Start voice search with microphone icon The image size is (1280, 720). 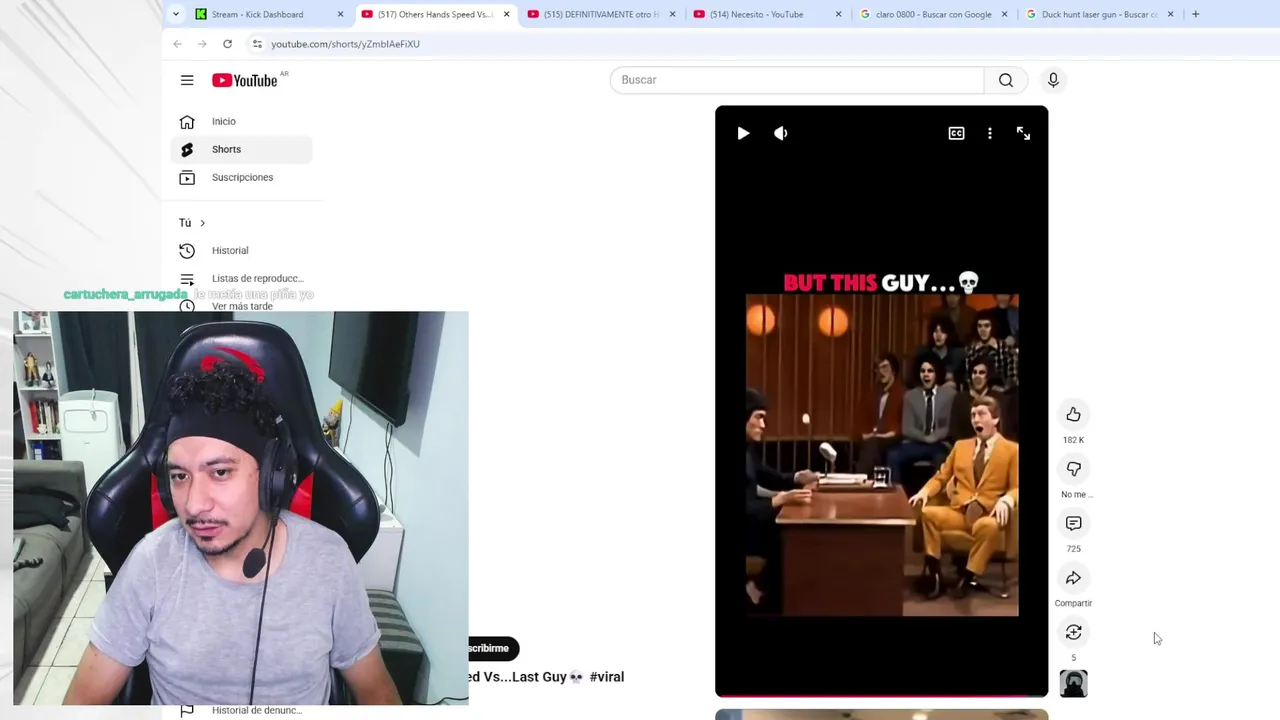pyautogui.click(x=1053, y=80)
